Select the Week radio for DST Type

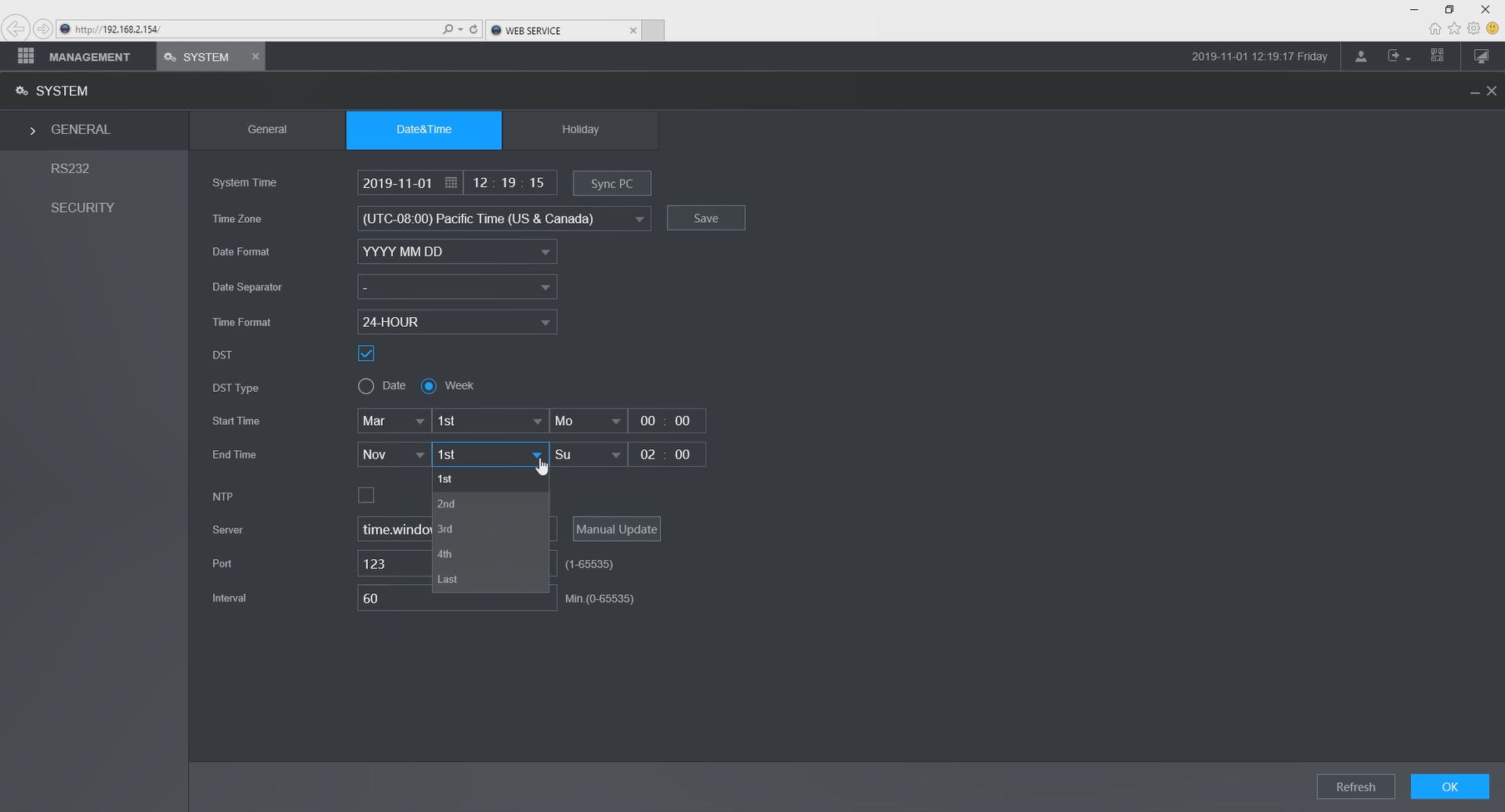(x=429, y=386)
